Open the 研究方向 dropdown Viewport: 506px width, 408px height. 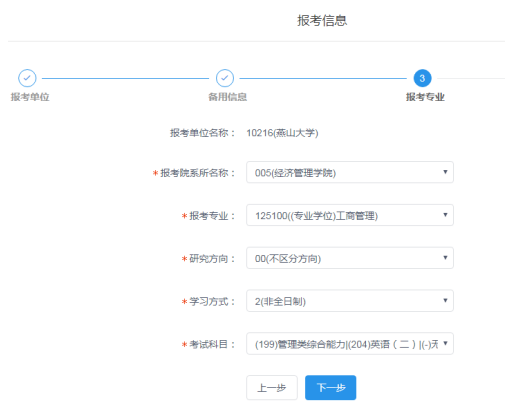click(350, 258)
